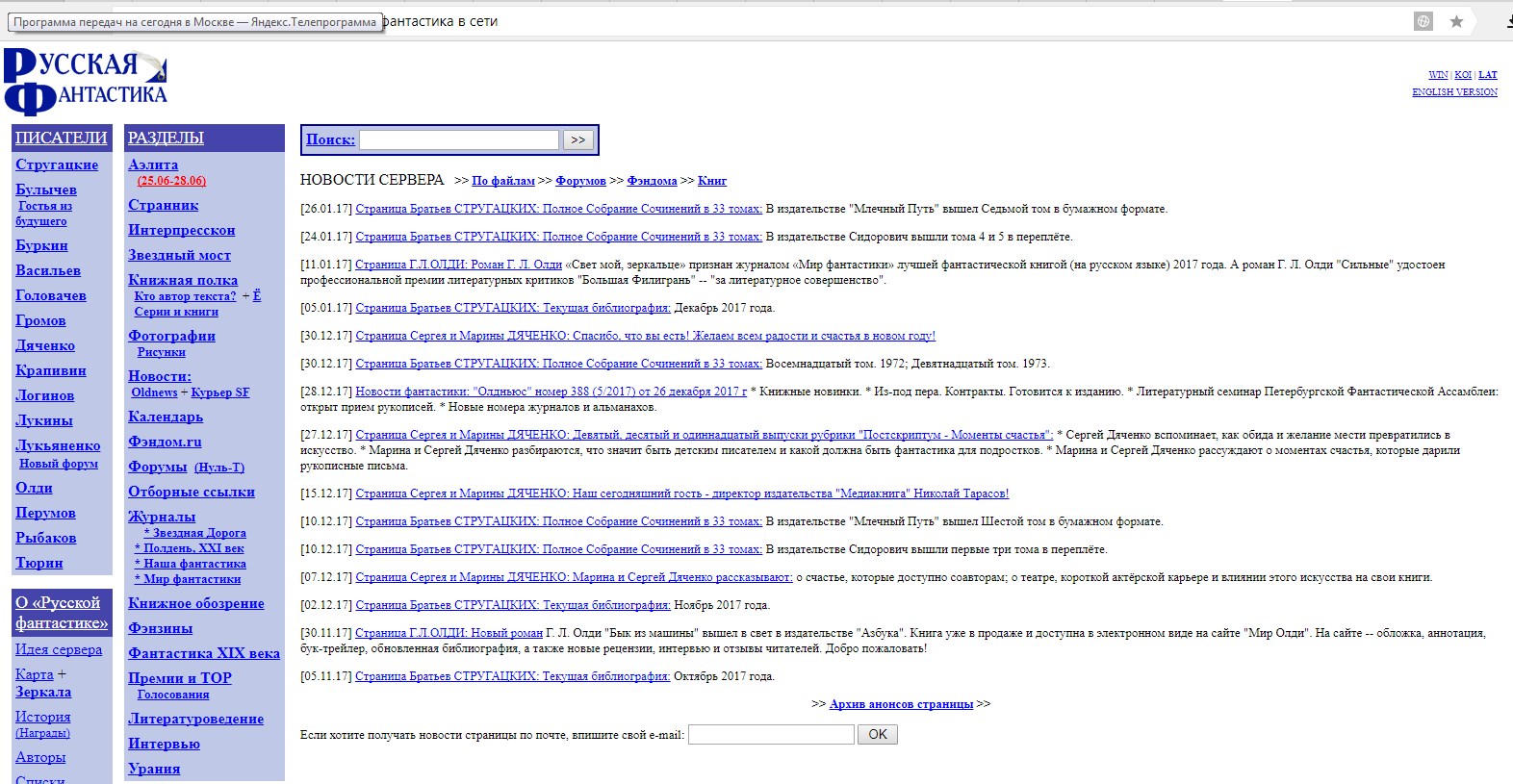Open Серии и книги link
The width and height of the screenshot is (1513, 784).
point(176,312)
